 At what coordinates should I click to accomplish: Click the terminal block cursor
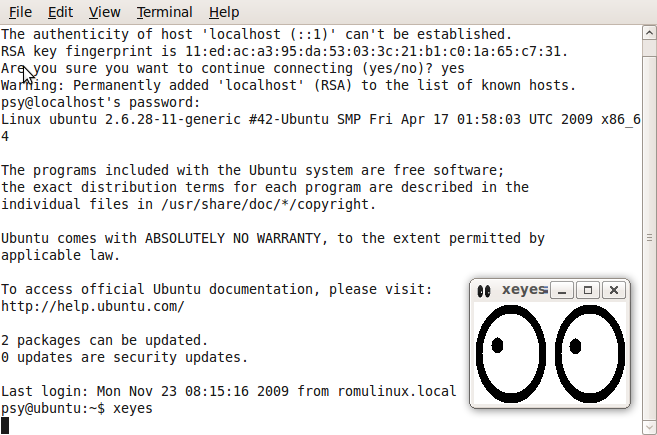pyautogui.click(x=5, y=425)
